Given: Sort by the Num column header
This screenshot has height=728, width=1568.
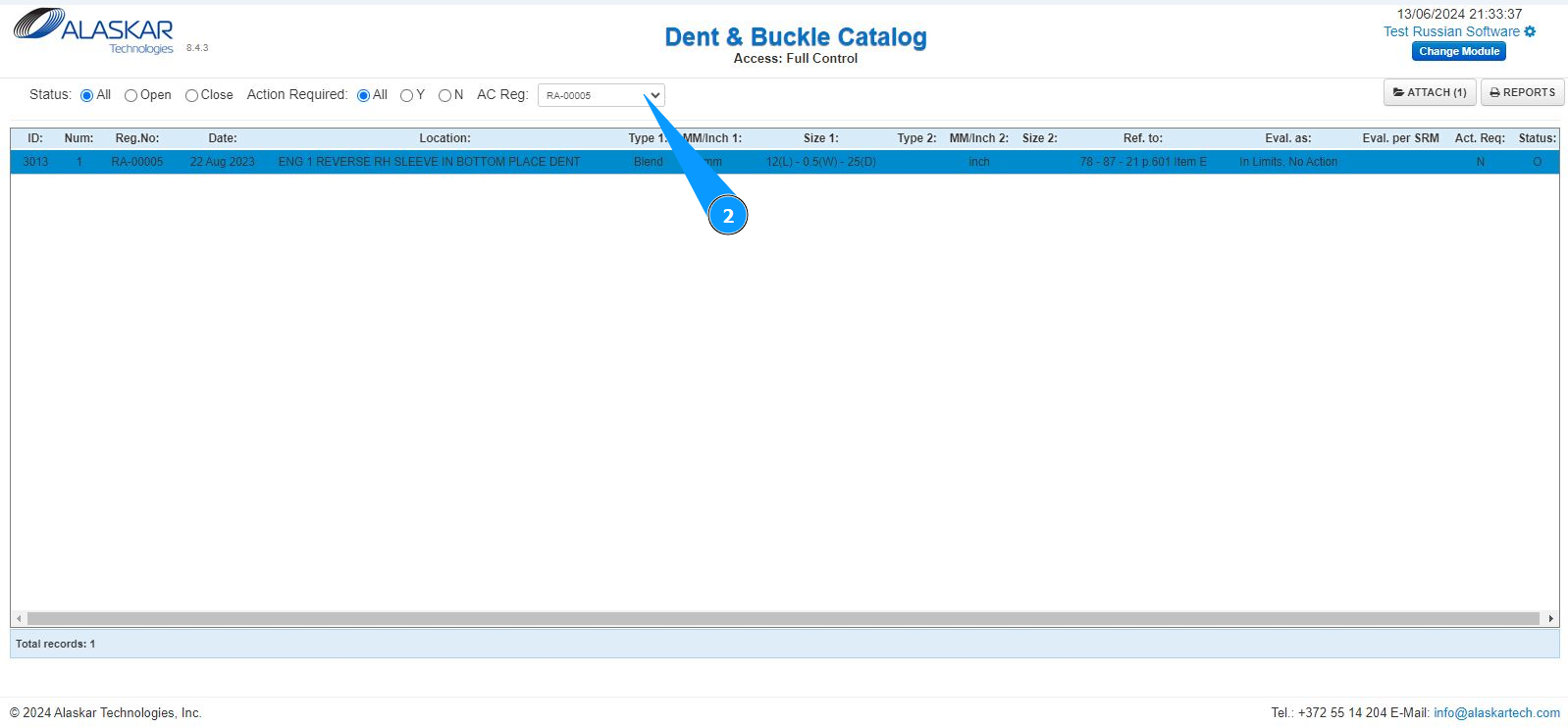Looking at the screenshot, I should click(x=78, y=138).
